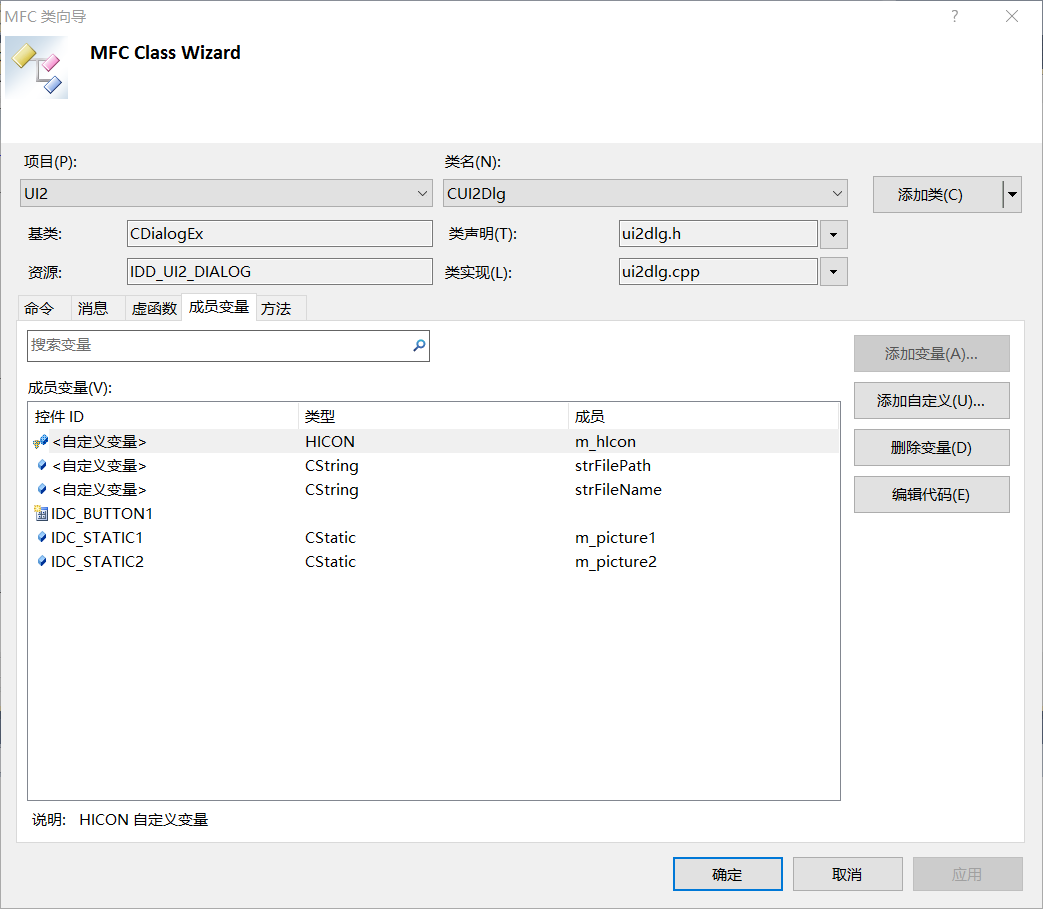Select the m_picture2 member cell
This screenshot has height=909, width=1043.
click(x=616, y=561)
